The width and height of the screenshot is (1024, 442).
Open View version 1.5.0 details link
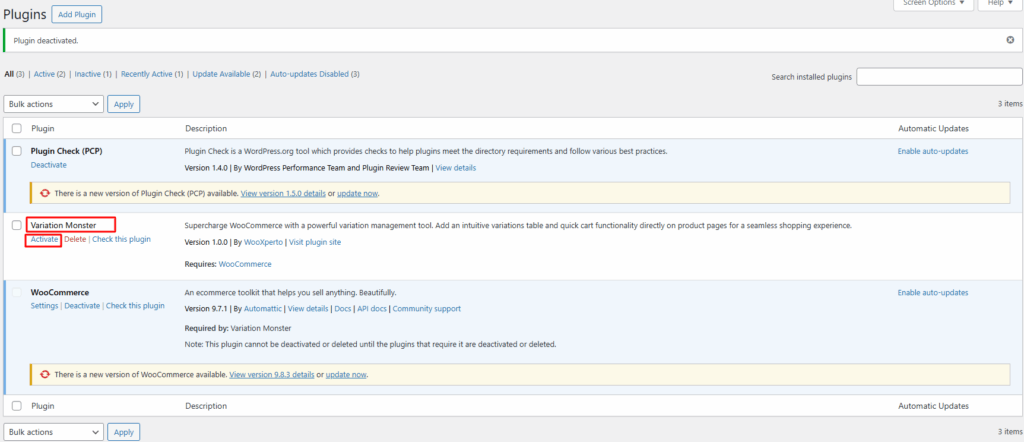coord(283,194)
